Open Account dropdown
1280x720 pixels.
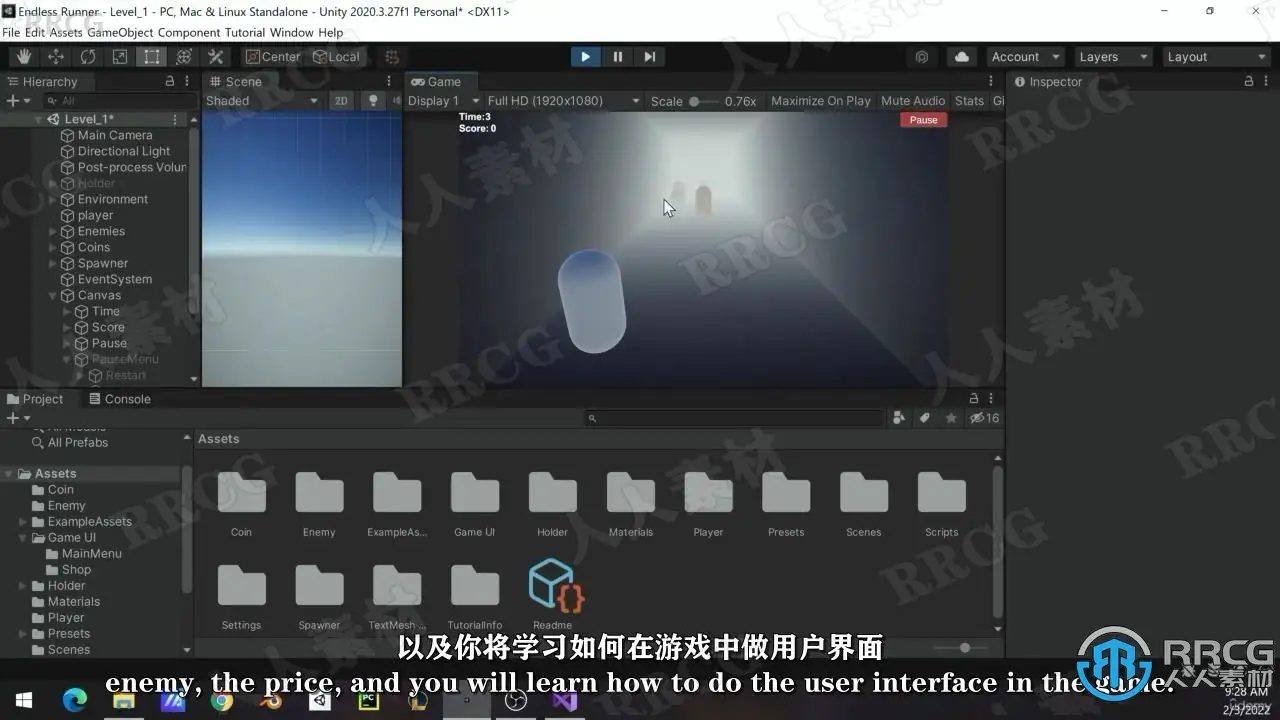[x=1025, y=57]
